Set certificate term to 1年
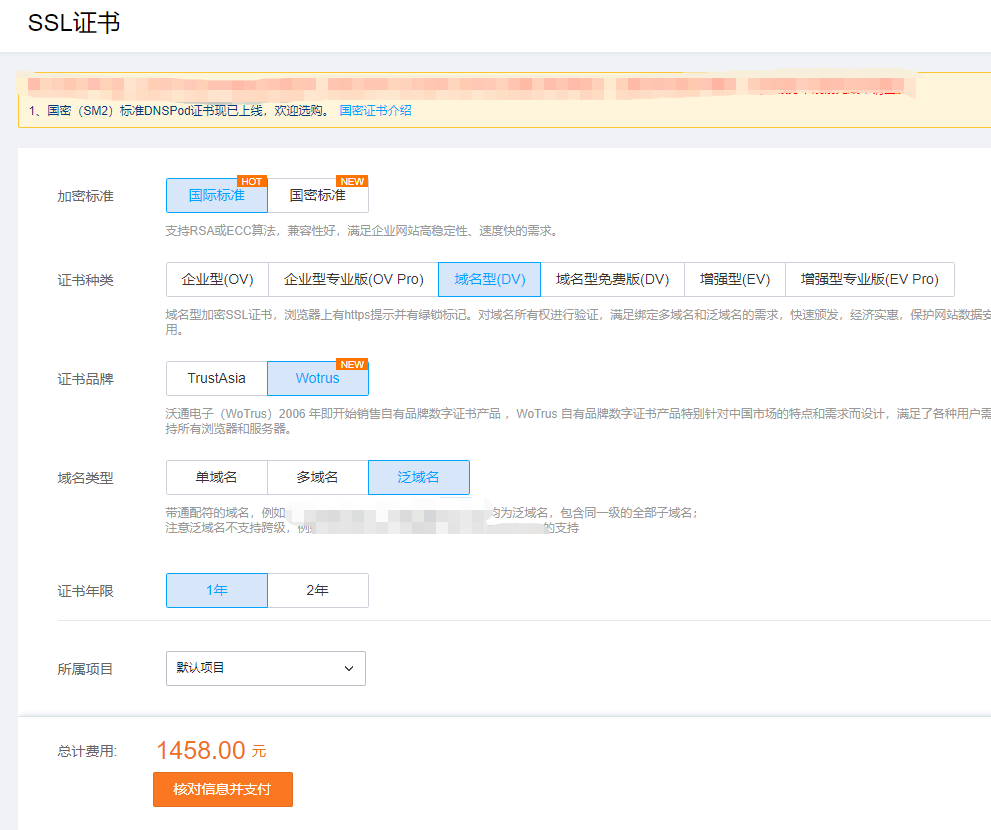The image size is (991, 830). 216,590
